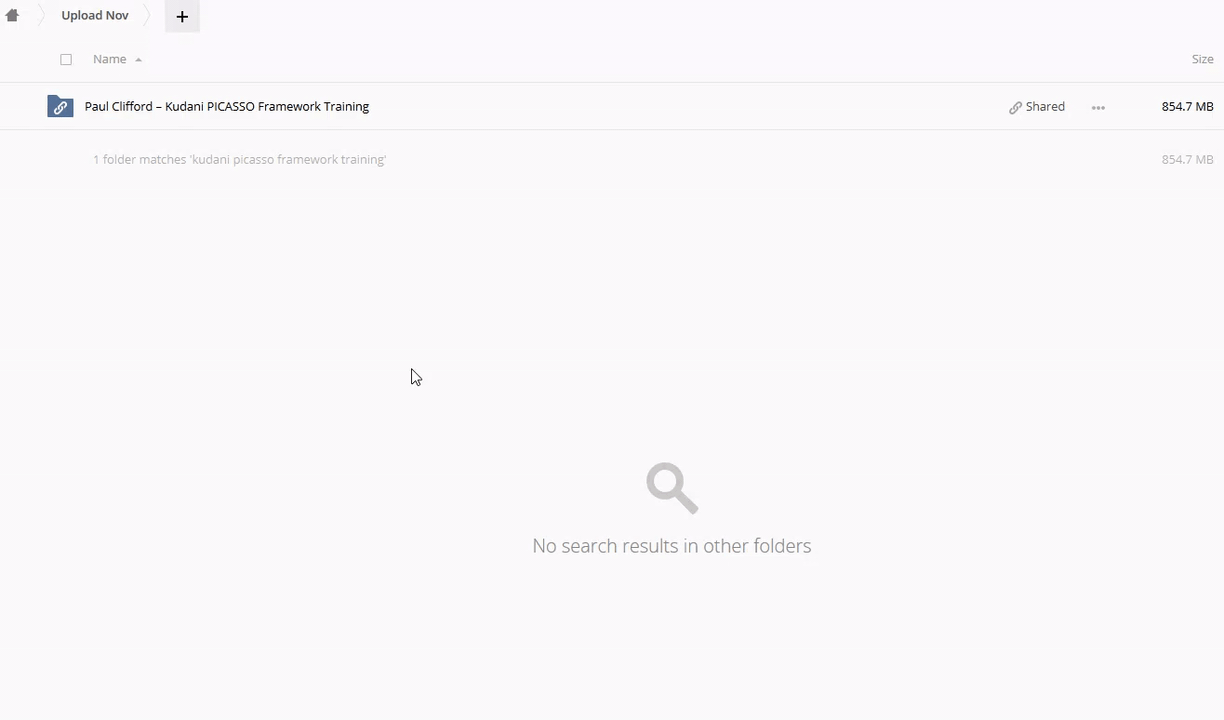The width and height of the screenshot is (1224, 720).
Task: Click the greyed summary total size value
Action: pos(1187,160)
